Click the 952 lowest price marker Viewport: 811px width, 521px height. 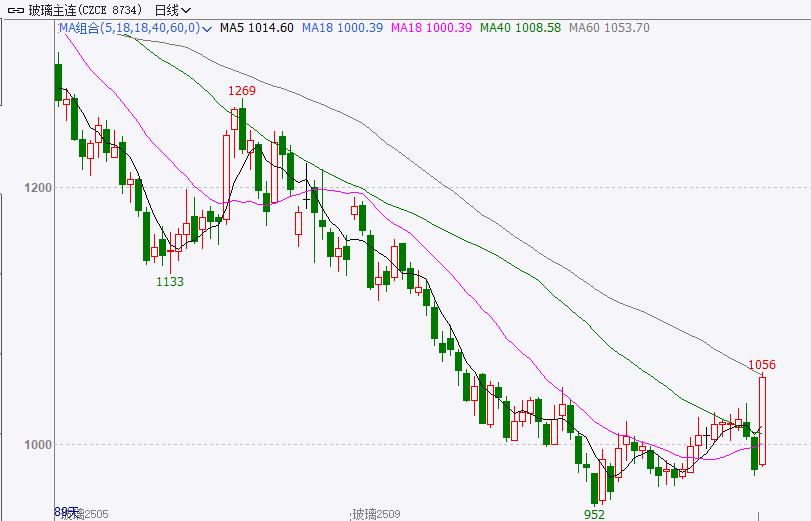tap(594, 514)
